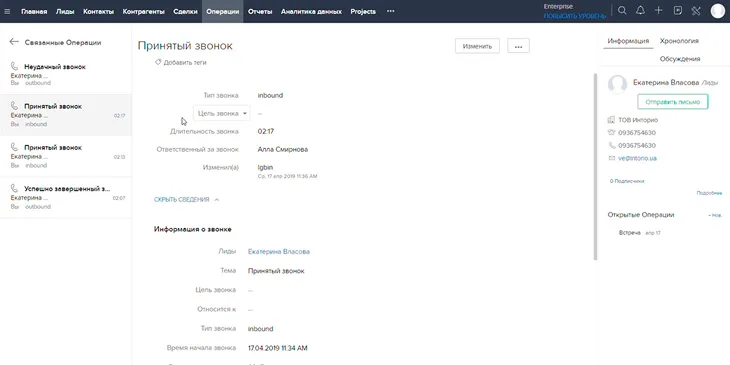Open Операции module
Screen dimensions: 730x365
point(223,12)
